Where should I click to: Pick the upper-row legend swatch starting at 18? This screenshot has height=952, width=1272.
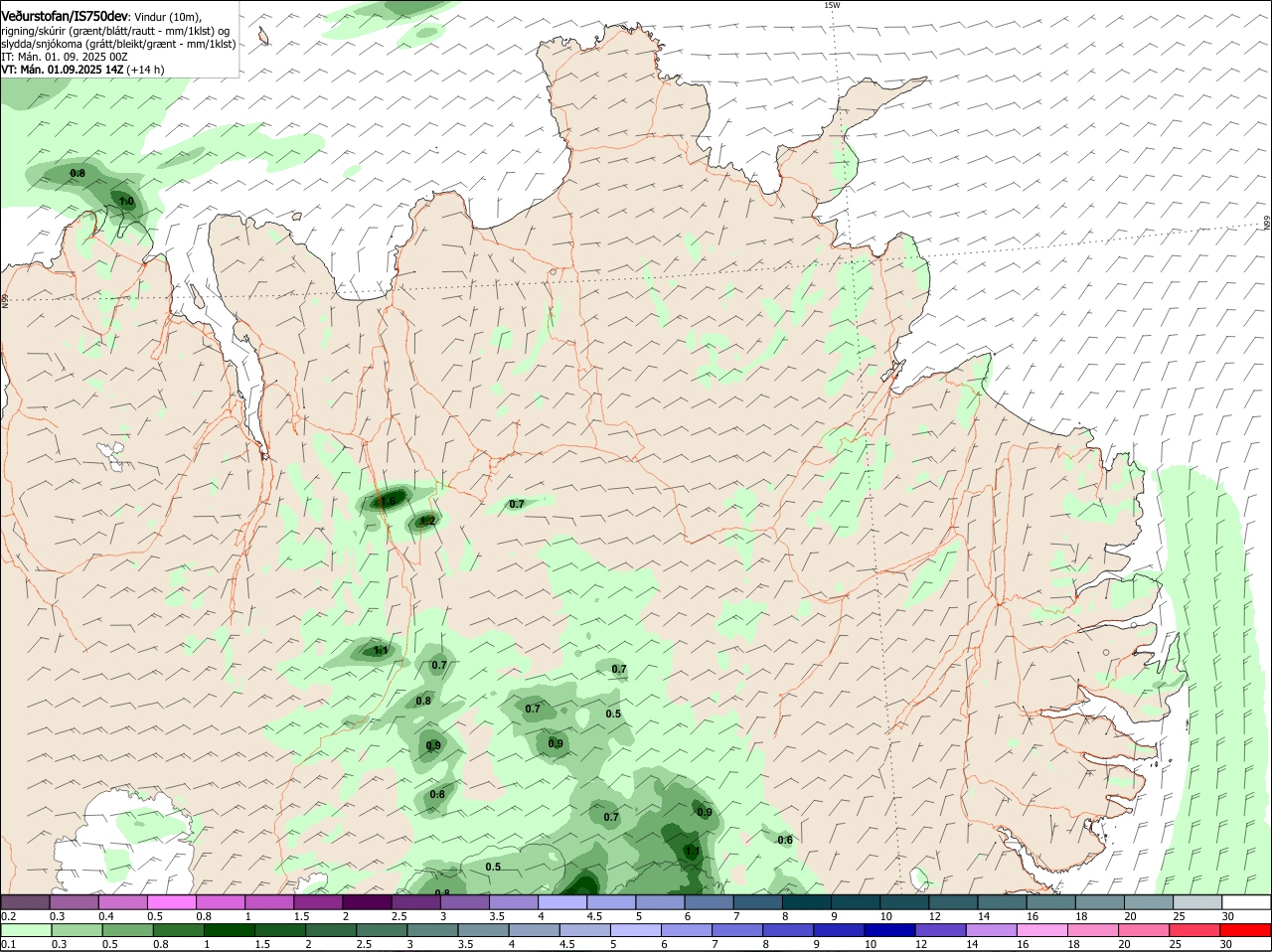1101,901
